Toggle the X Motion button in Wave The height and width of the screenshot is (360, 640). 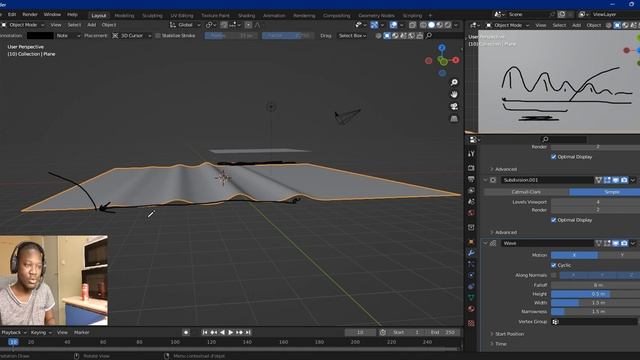[x=574, y=255]
